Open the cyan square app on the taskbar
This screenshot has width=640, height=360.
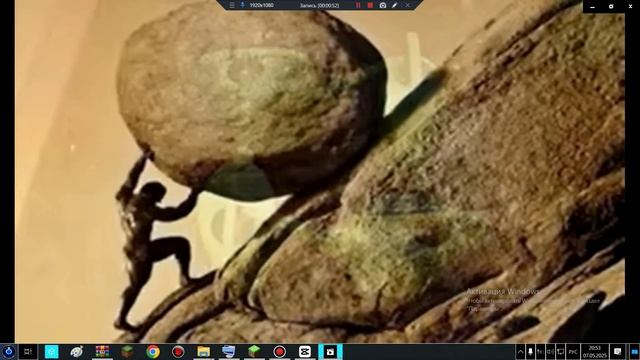pos(51,351)
